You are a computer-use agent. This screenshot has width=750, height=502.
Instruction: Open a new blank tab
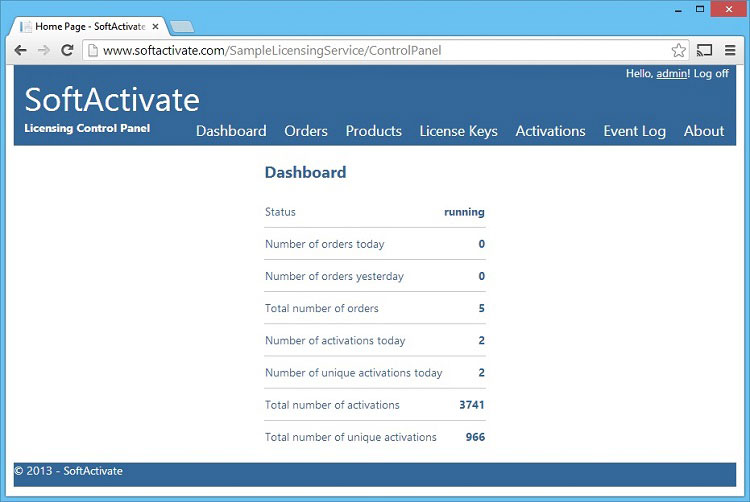[x=182, y=27]
